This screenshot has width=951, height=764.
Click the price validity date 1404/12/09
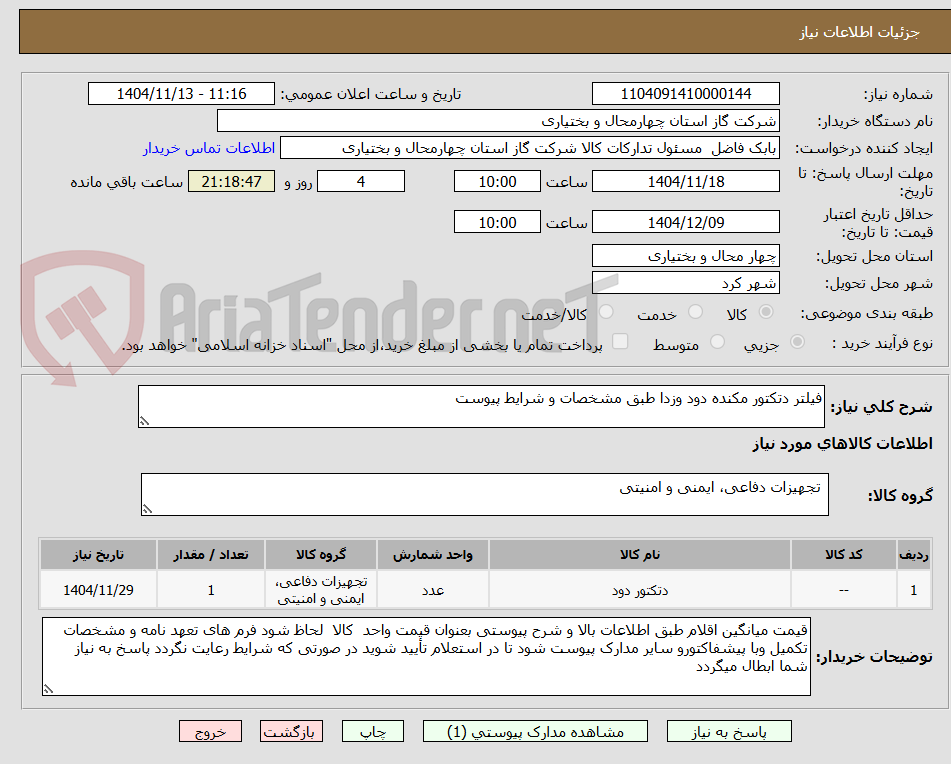point(685,222)
